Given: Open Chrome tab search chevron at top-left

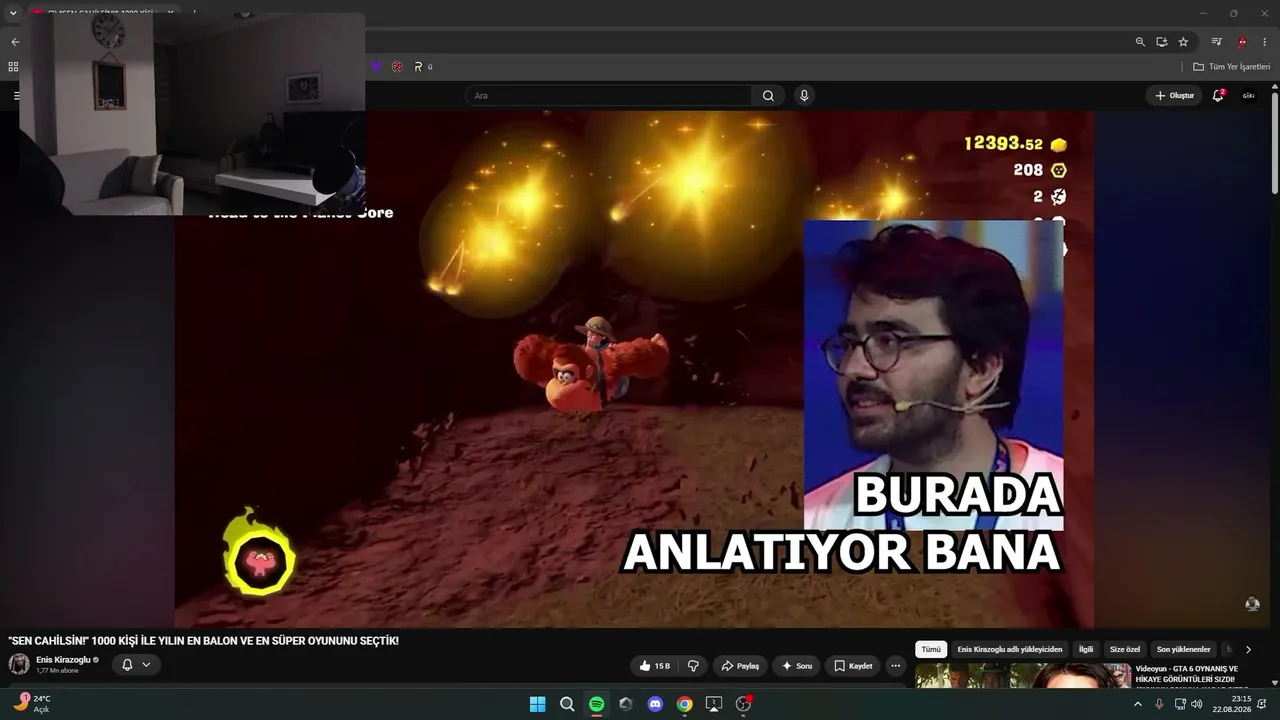Looking at the screenshot, I should tap(13, 13).
